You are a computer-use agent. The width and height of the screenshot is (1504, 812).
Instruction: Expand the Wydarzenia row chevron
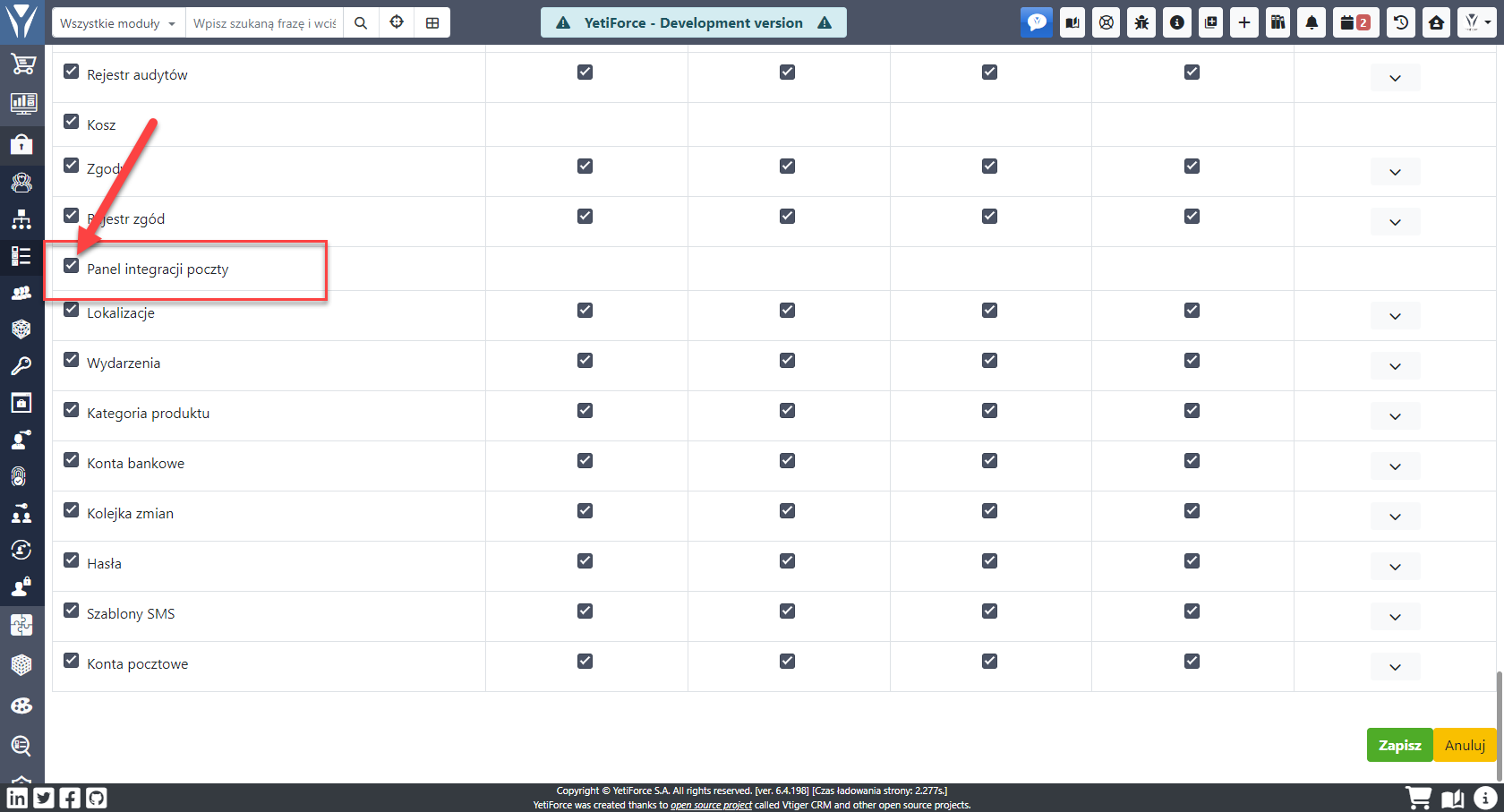point(1395,366)
